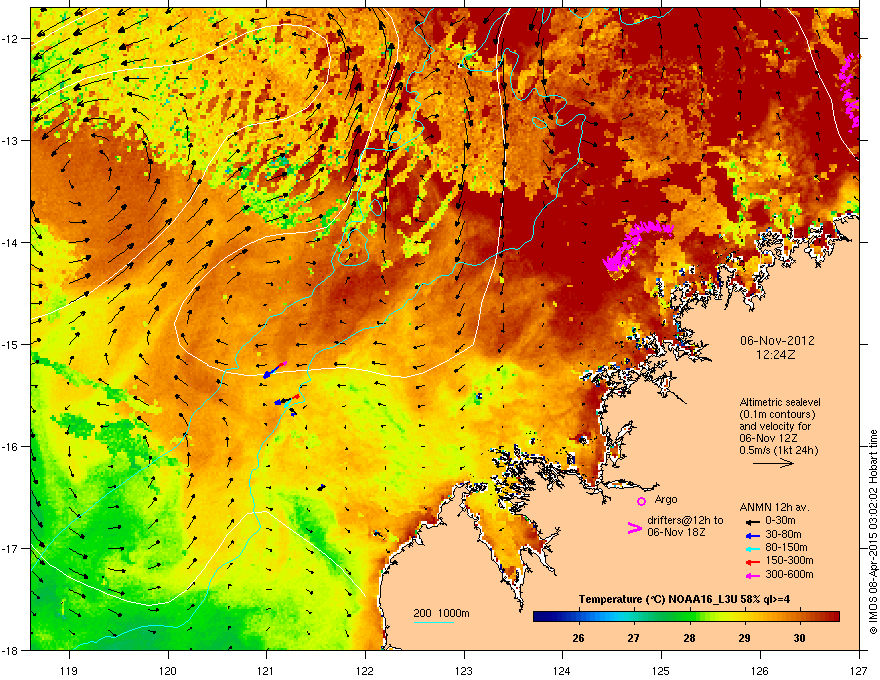
Task: Click the latitude axis label -18
Action: click(10, 650)
